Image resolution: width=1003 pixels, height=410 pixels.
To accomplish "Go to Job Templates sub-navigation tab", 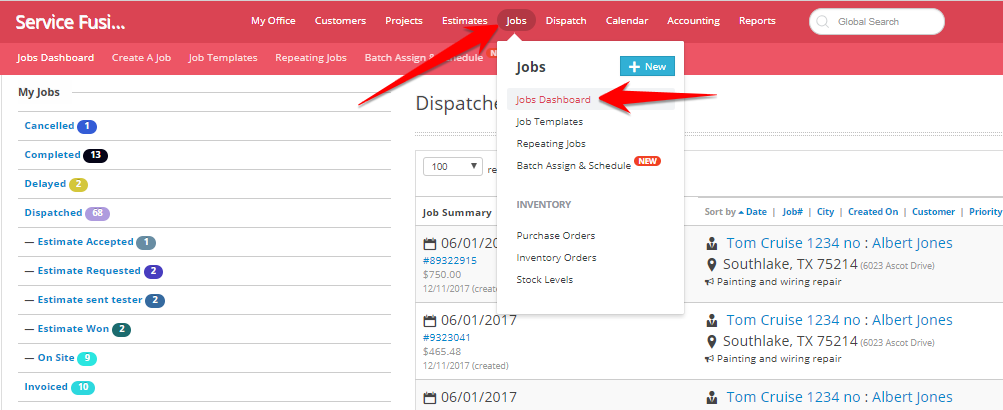I will click(x=223, y=58).
